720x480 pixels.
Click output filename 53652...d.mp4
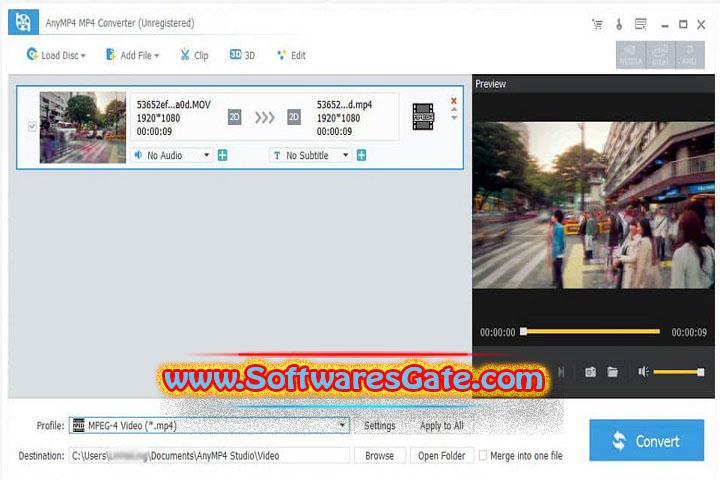(x=344, y=105)
